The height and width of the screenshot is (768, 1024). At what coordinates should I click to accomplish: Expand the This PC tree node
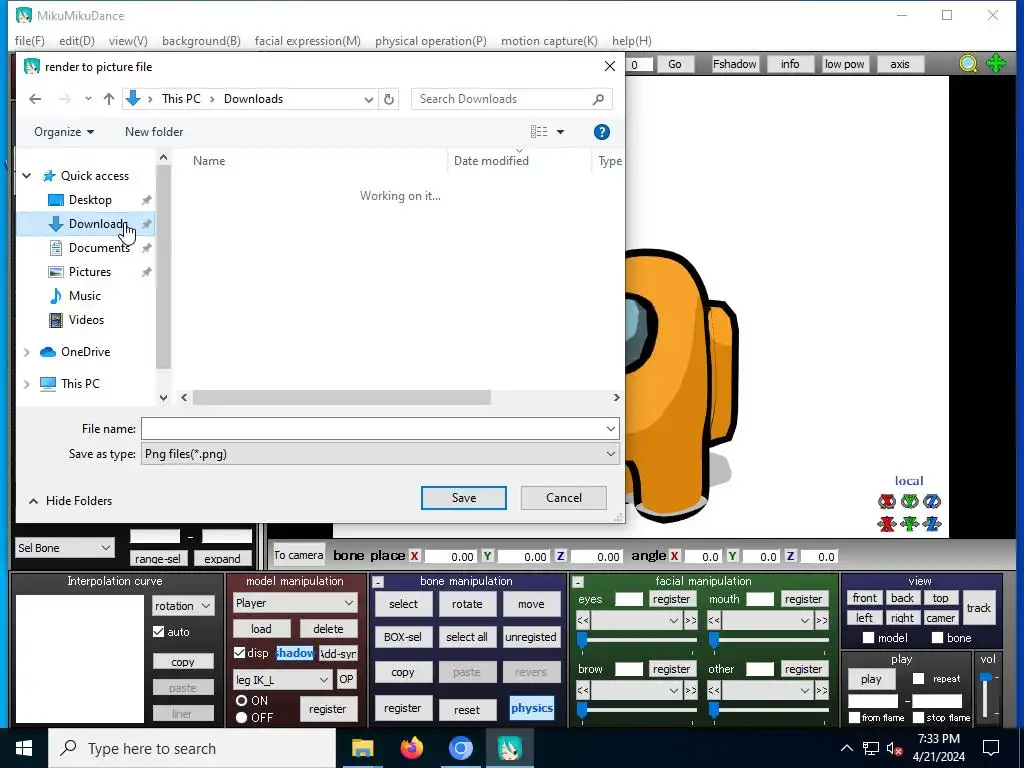pyautogui.click(x=27, y=384)
